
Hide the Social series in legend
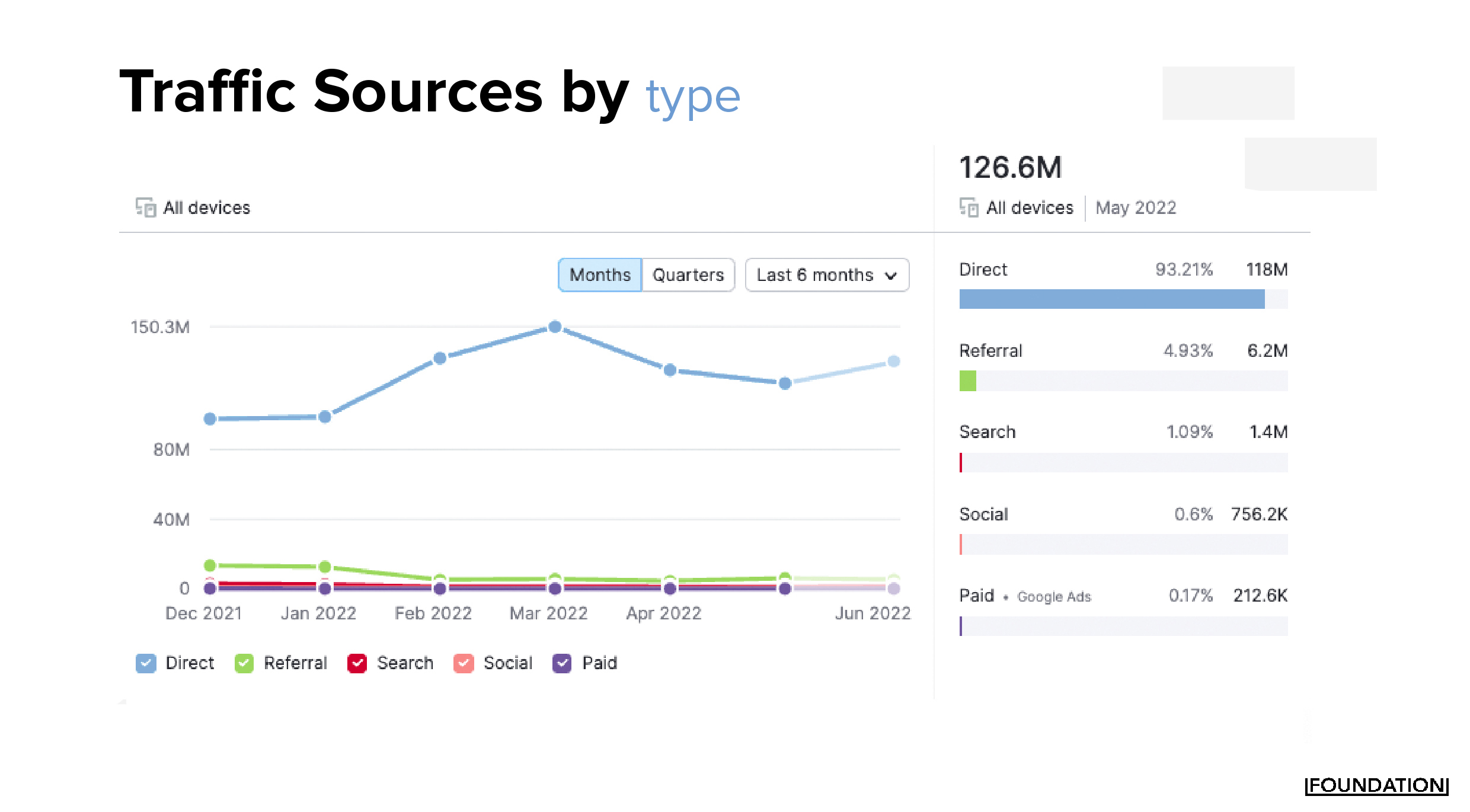(464, 663)
